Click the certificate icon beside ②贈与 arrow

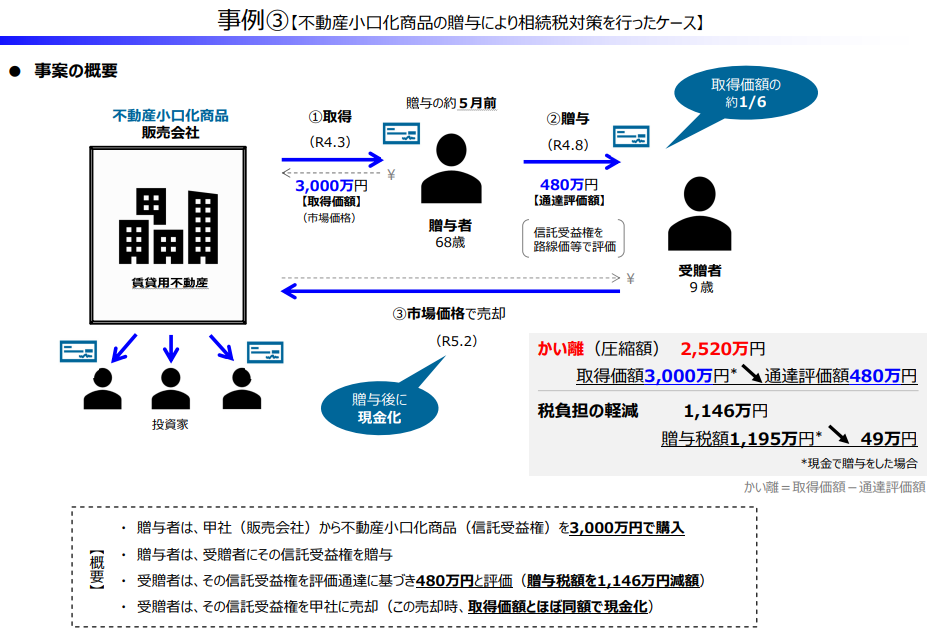[x=631, y=138]
